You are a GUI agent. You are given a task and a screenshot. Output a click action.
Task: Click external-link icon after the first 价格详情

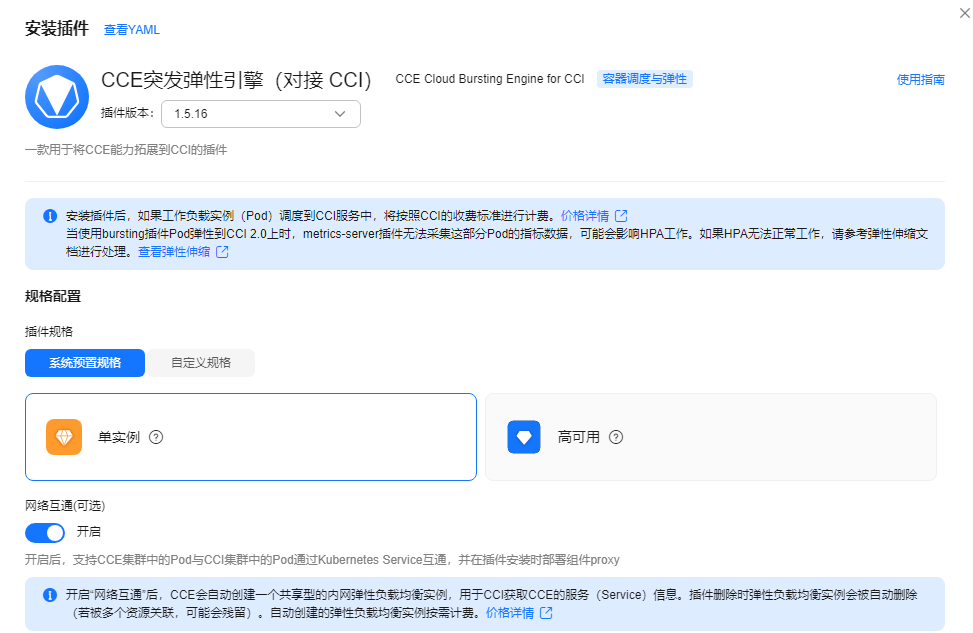[x=621, y=215]
